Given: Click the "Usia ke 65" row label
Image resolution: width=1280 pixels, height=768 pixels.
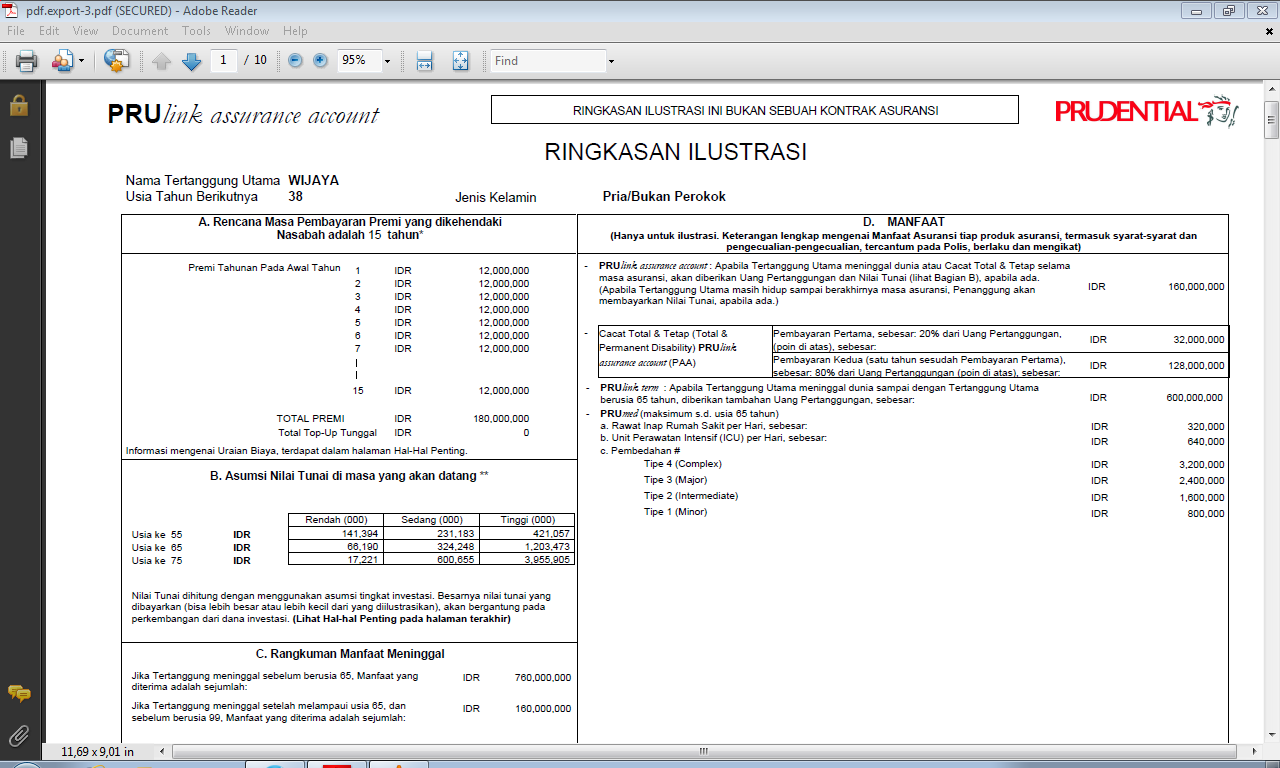Looking at the screenshot, I should click(x=158, y=547).
